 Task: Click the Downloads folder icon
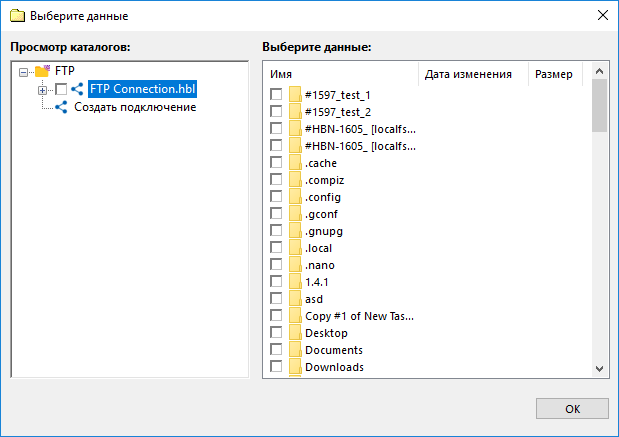tap(295, 366)
